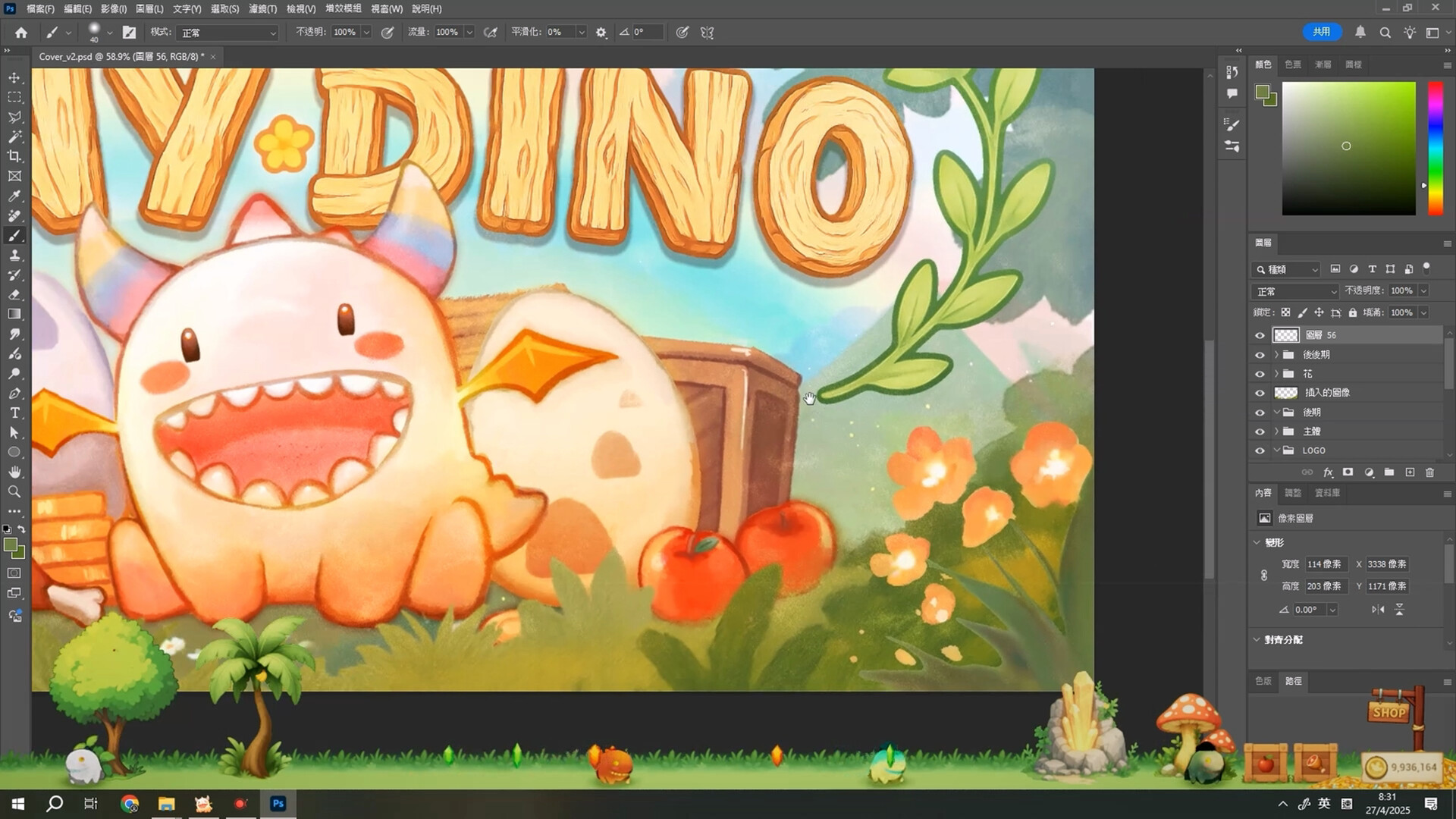Click the add new layer icon
Screen dimensions: 1456x819
click(1411, 472)
